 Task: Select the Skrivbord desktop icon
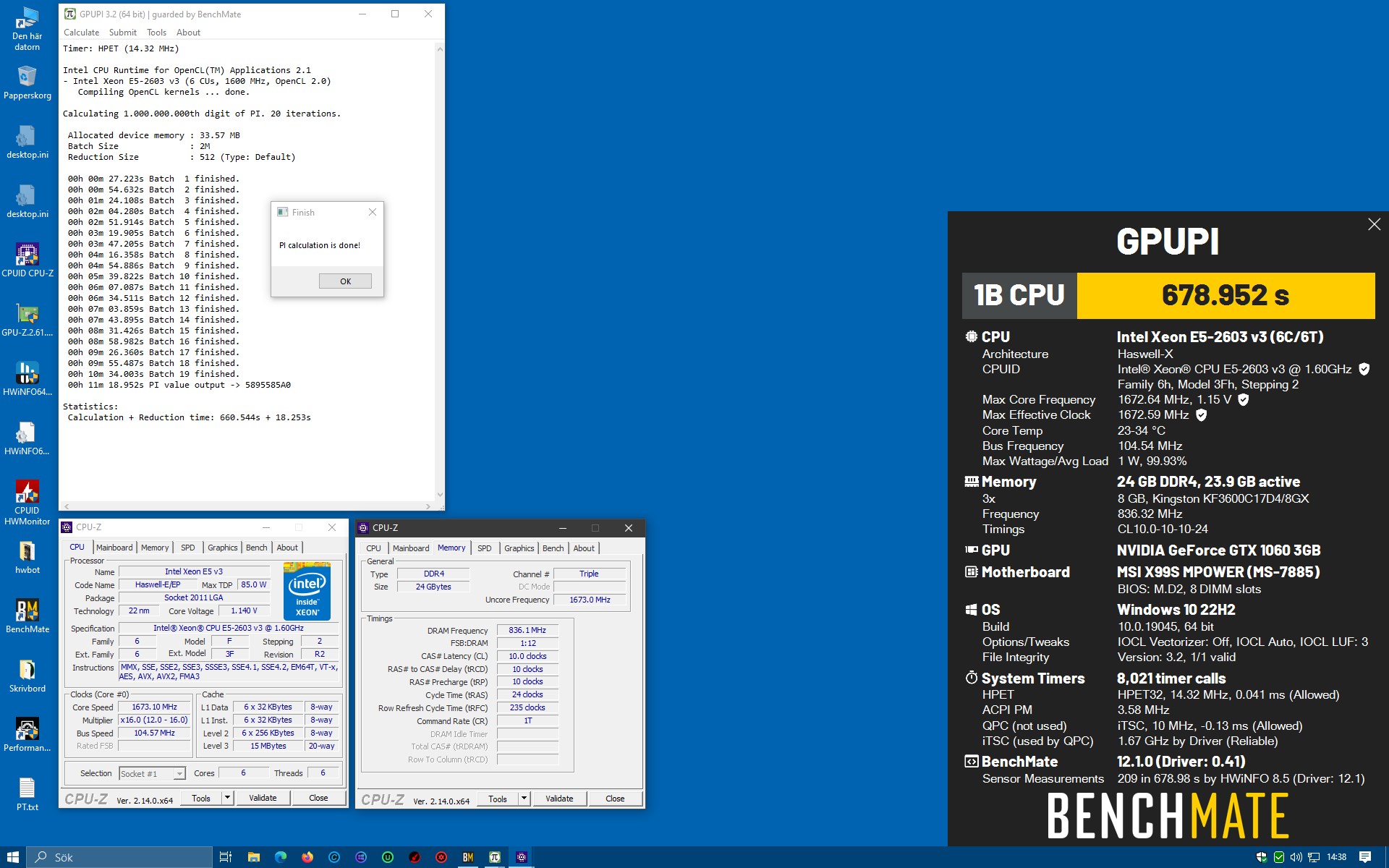(27, 676)
